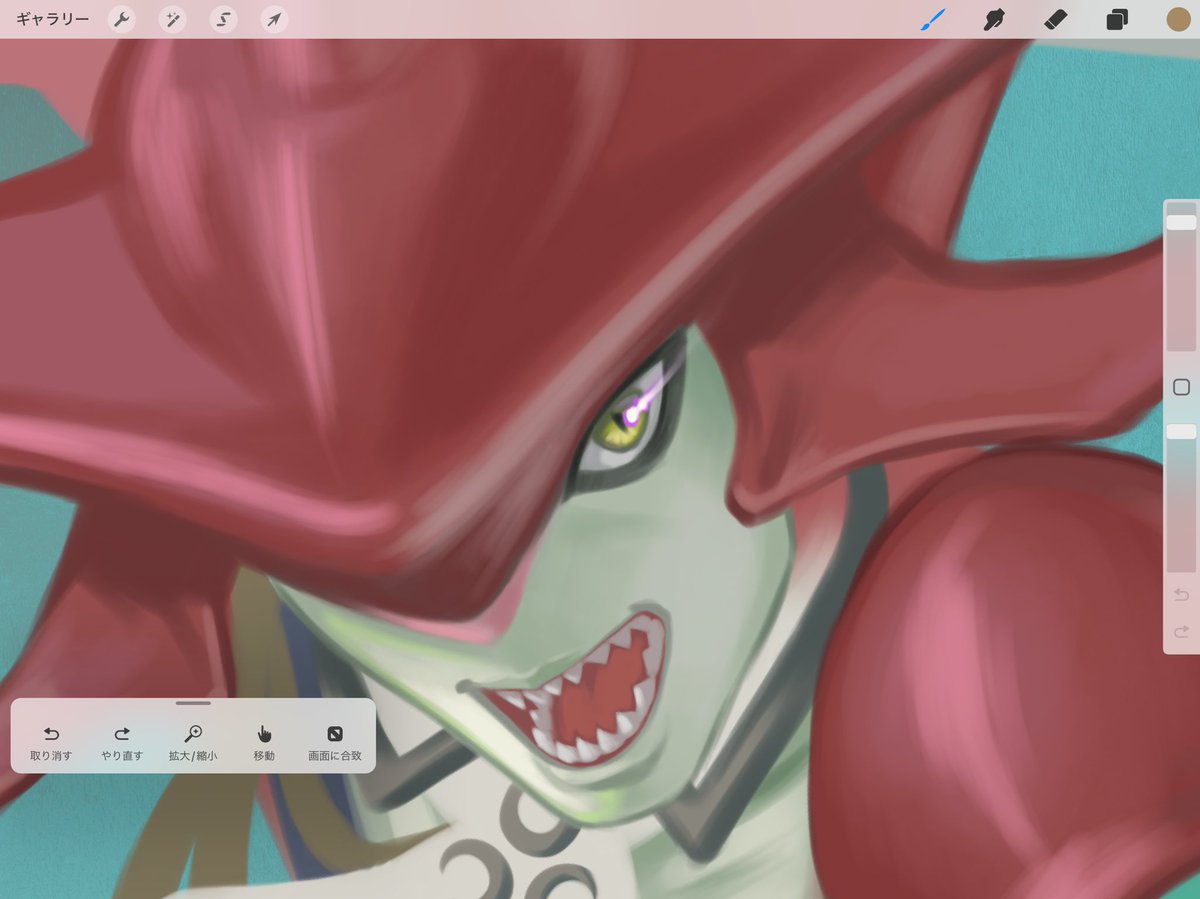Tap the square modify button on sidebar
The height and width of the screenshot is (899, 1200).
click(1181, 387)
